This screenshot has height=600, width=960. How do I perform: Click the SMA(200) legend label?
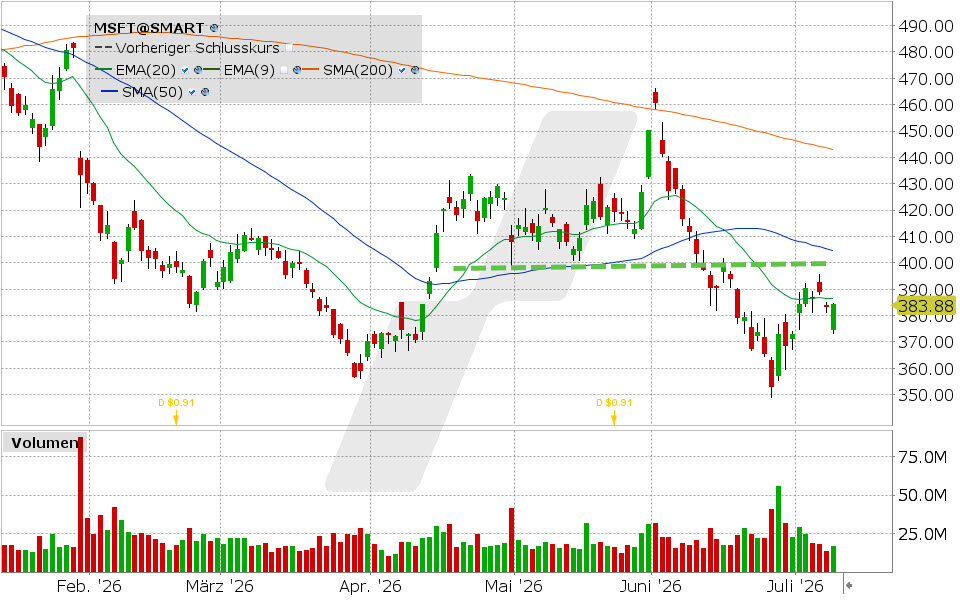point(358,70)
